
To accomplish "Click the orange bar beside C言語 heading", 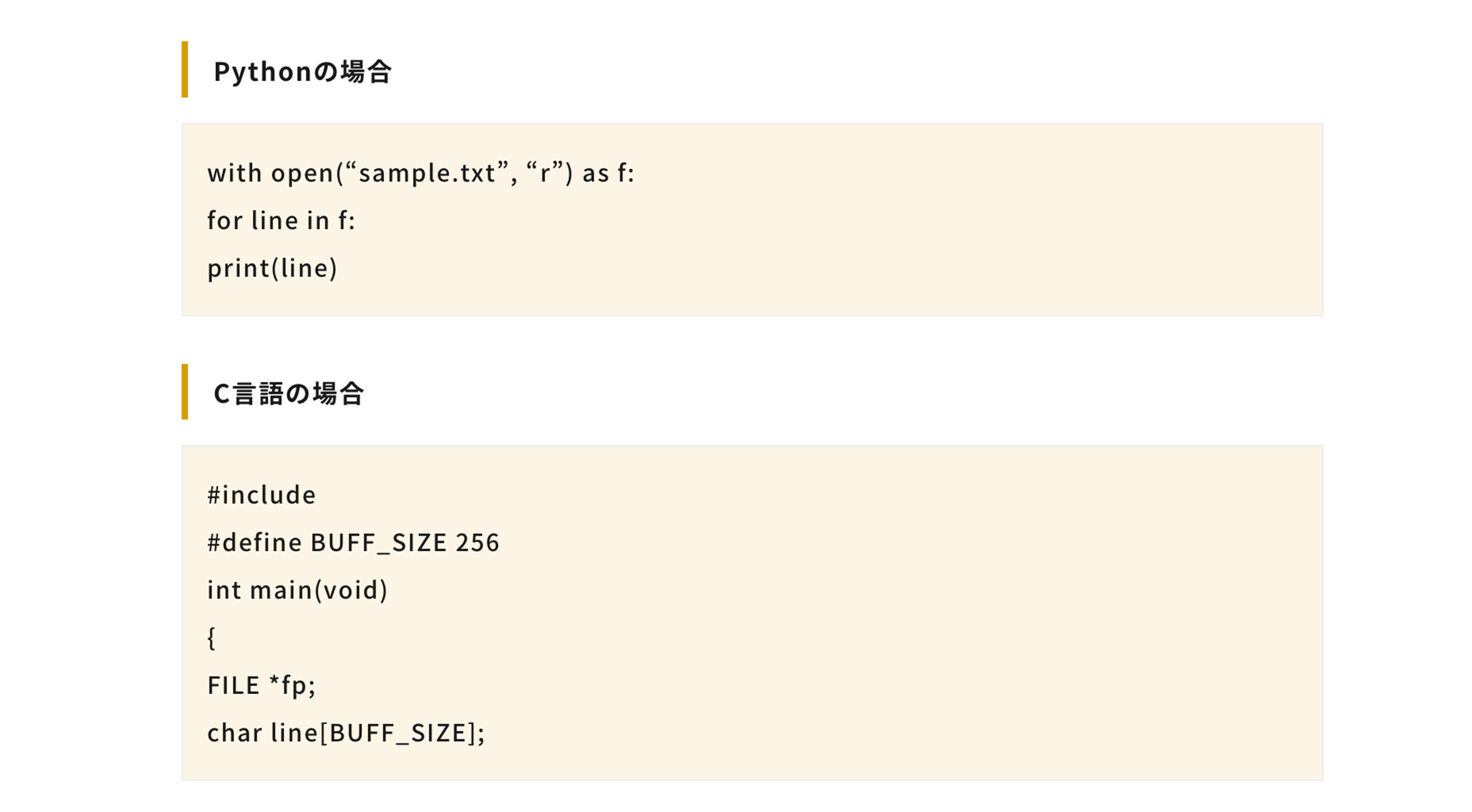I will (185, 391).
